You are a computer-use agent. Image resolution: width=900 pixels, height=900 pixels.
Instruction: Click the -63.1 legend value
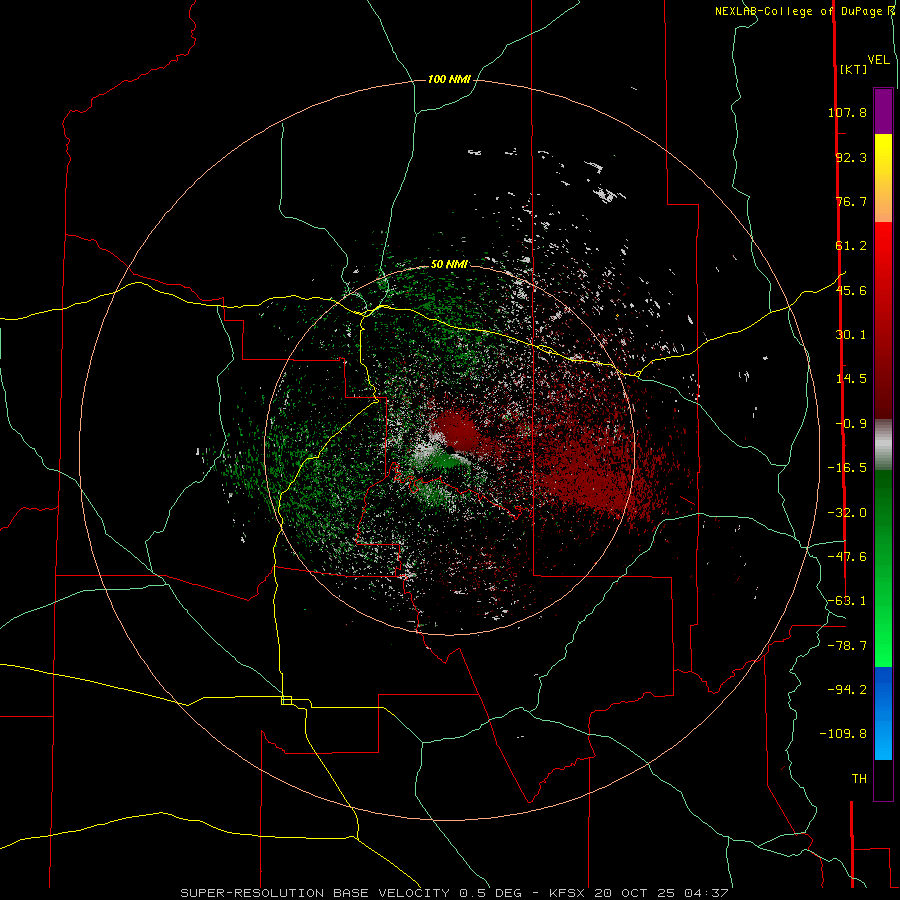847,601
